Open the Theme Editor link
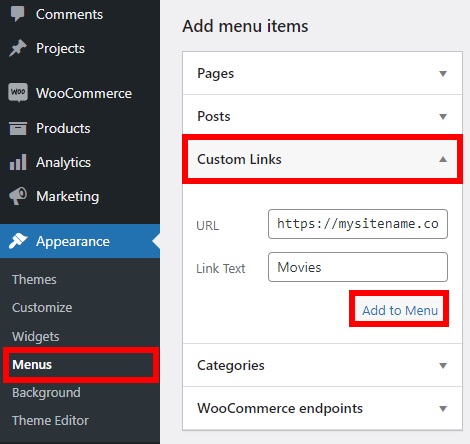This screenshot has height=444, width=470. click(50, 420)
